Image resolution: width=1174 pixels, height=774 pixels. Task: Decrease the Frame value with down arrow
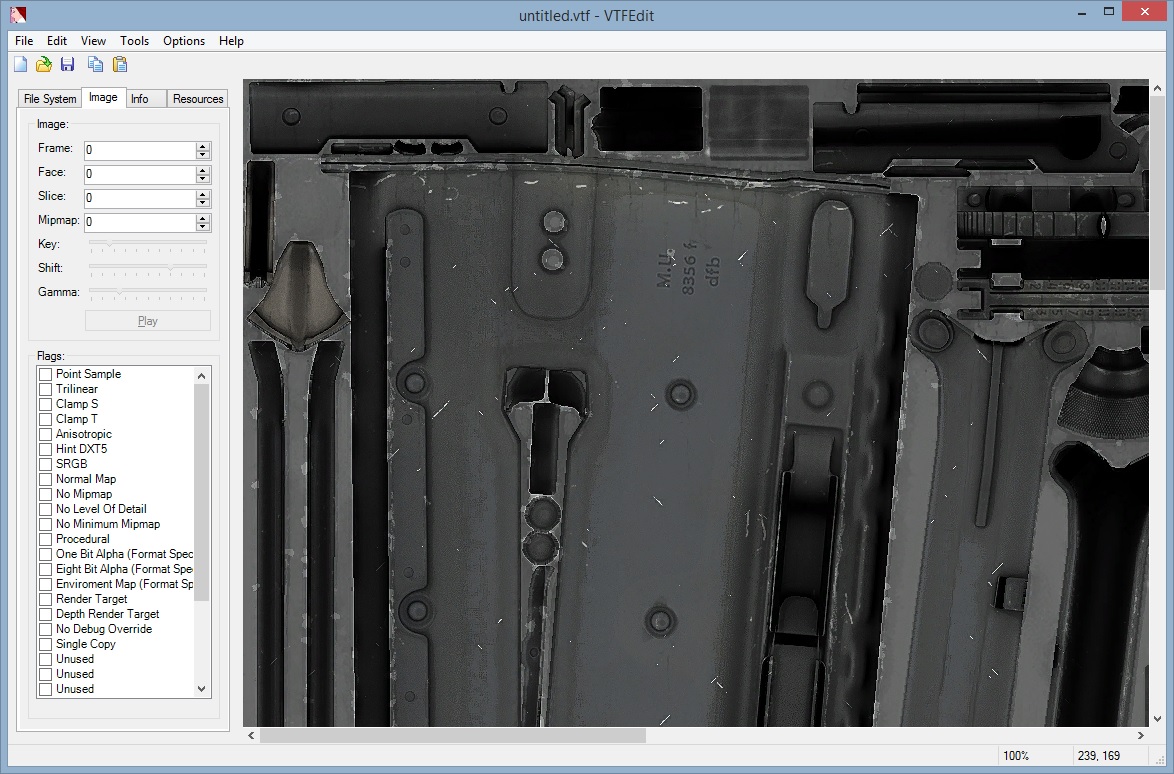(203, 155)
